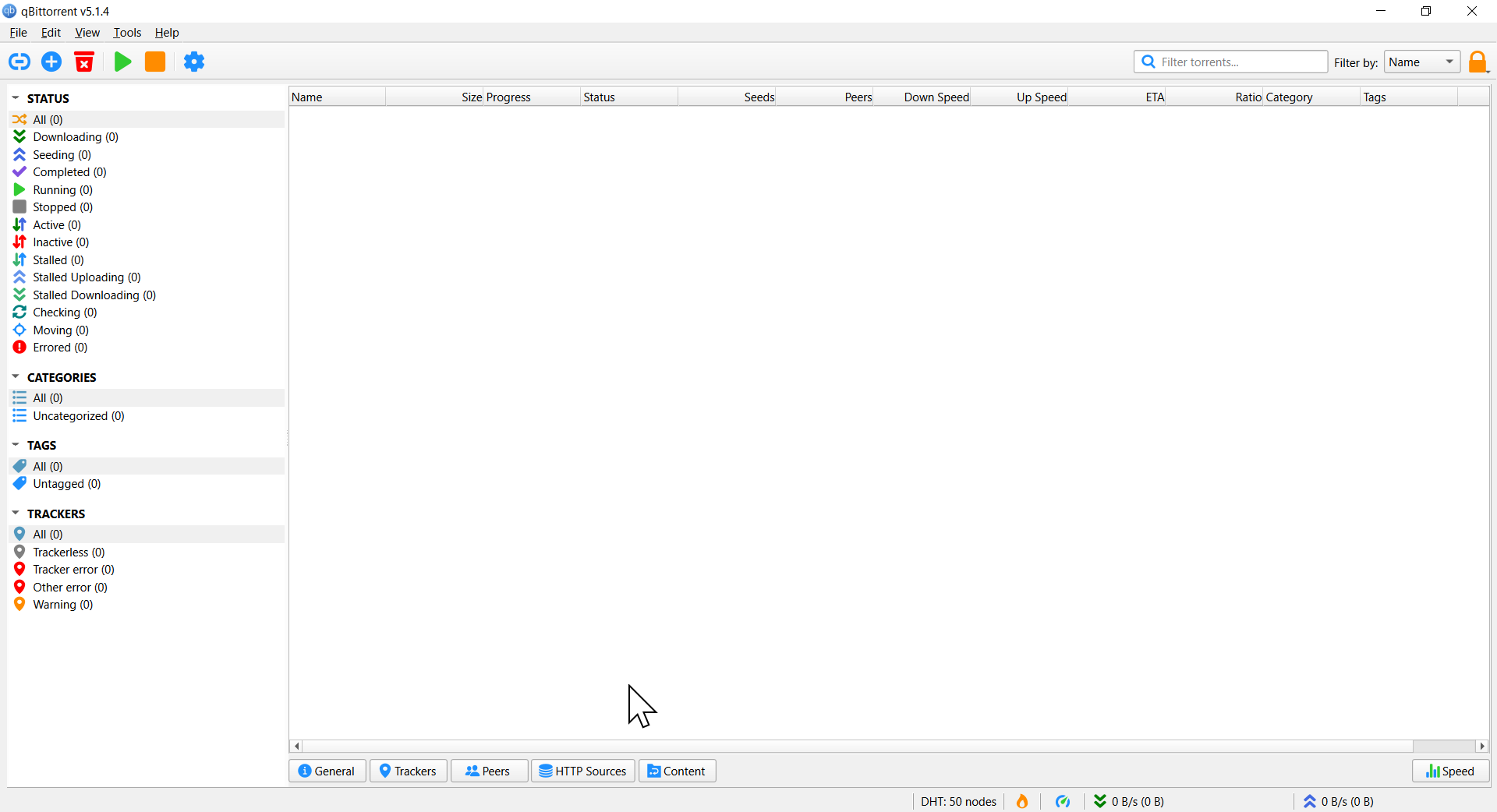Screen dimensions: 1497x812
Task: Click the orange lock UI icon
Action: [x=1478, y=62]
